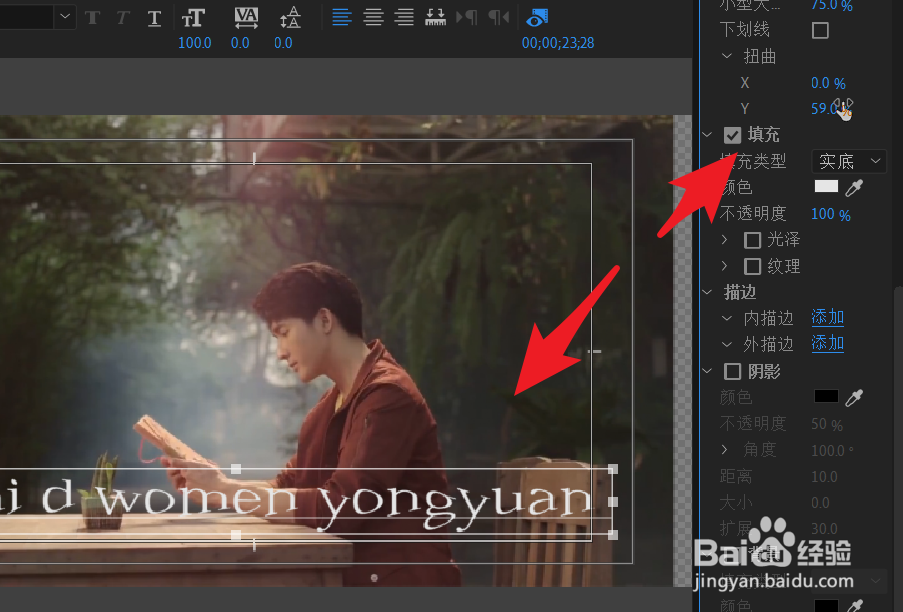This screenshot has width=903, height=612.
Task: Open the white fill color swatch
Action: 826,186
